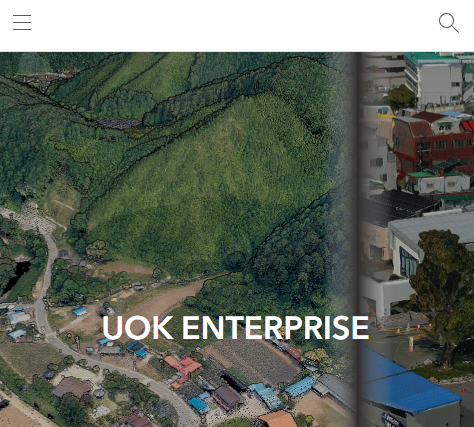Screen dimensions: 474x427
Task: Click the white high-rise with green roof
Action: click(438, 78)
